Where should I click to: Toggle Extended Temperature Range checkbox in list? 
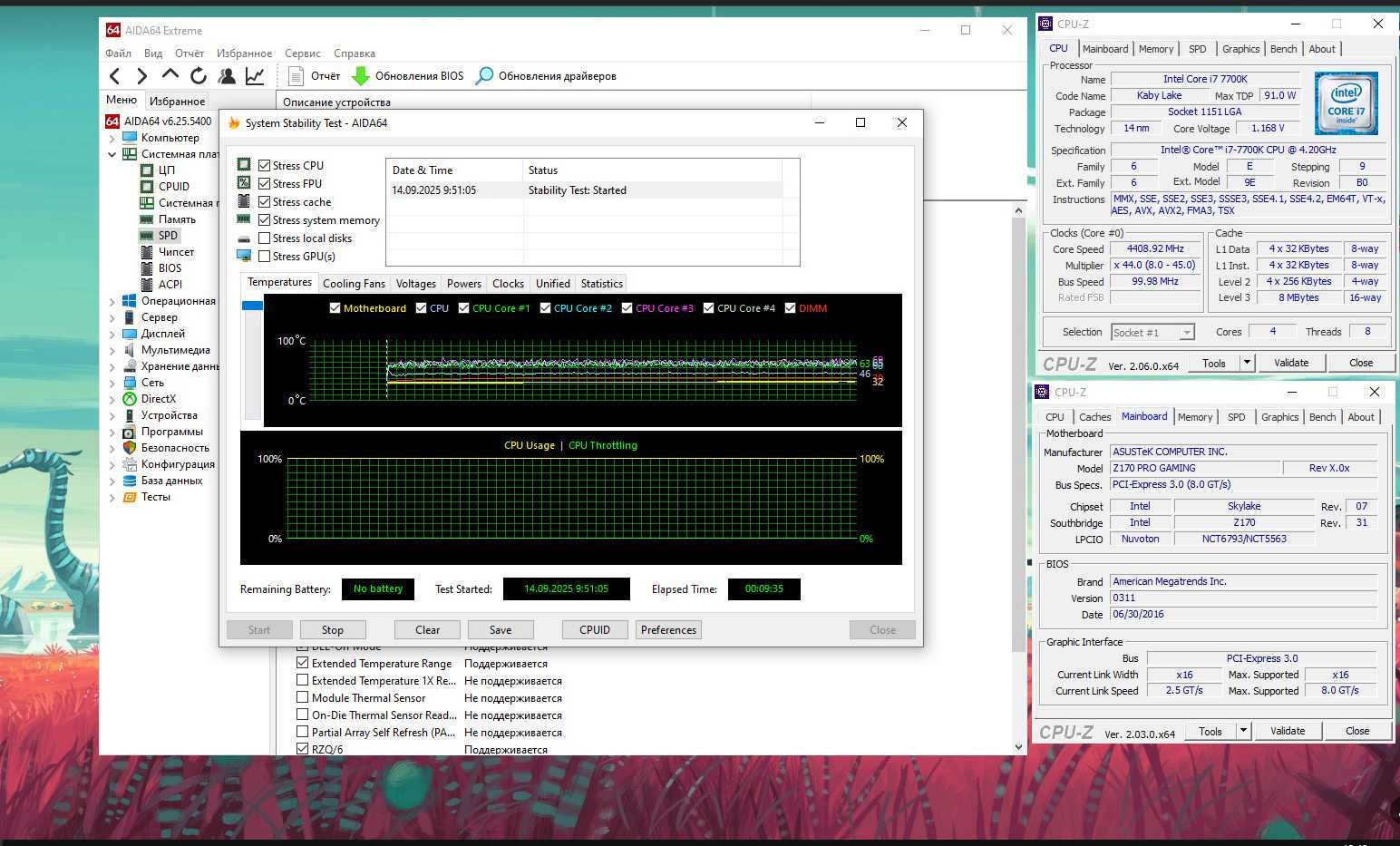pos(303,664)
